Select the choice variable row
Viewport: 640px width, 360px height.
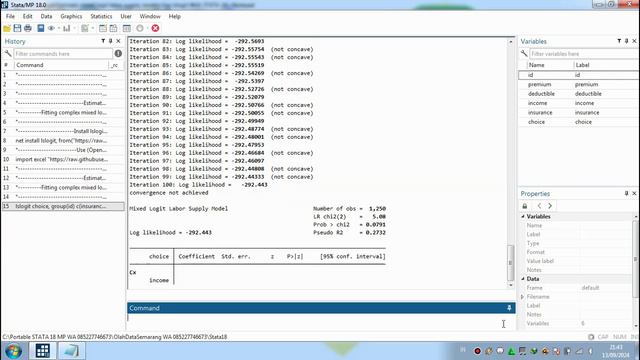pyautogui.click(x=578, y=122)
